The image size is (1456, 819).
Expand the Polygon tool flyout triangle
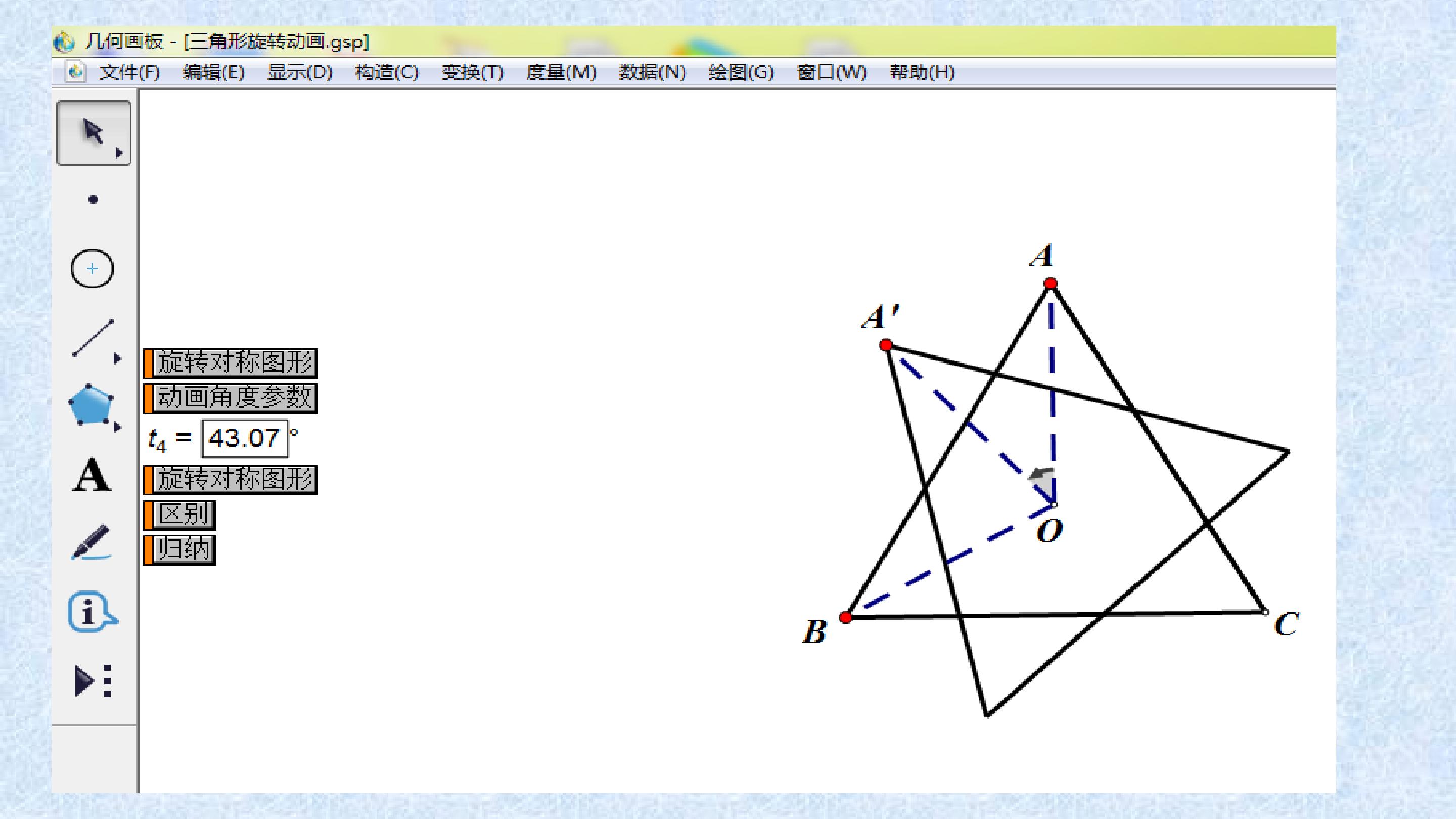coord(117,427)
